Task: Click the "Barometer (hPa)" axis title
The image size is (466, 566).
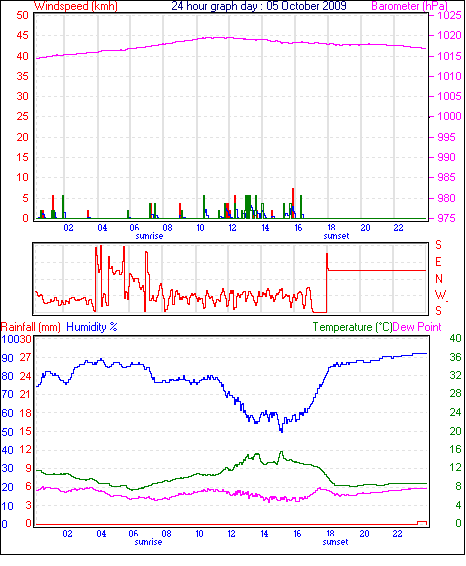Action: [409, 6]
